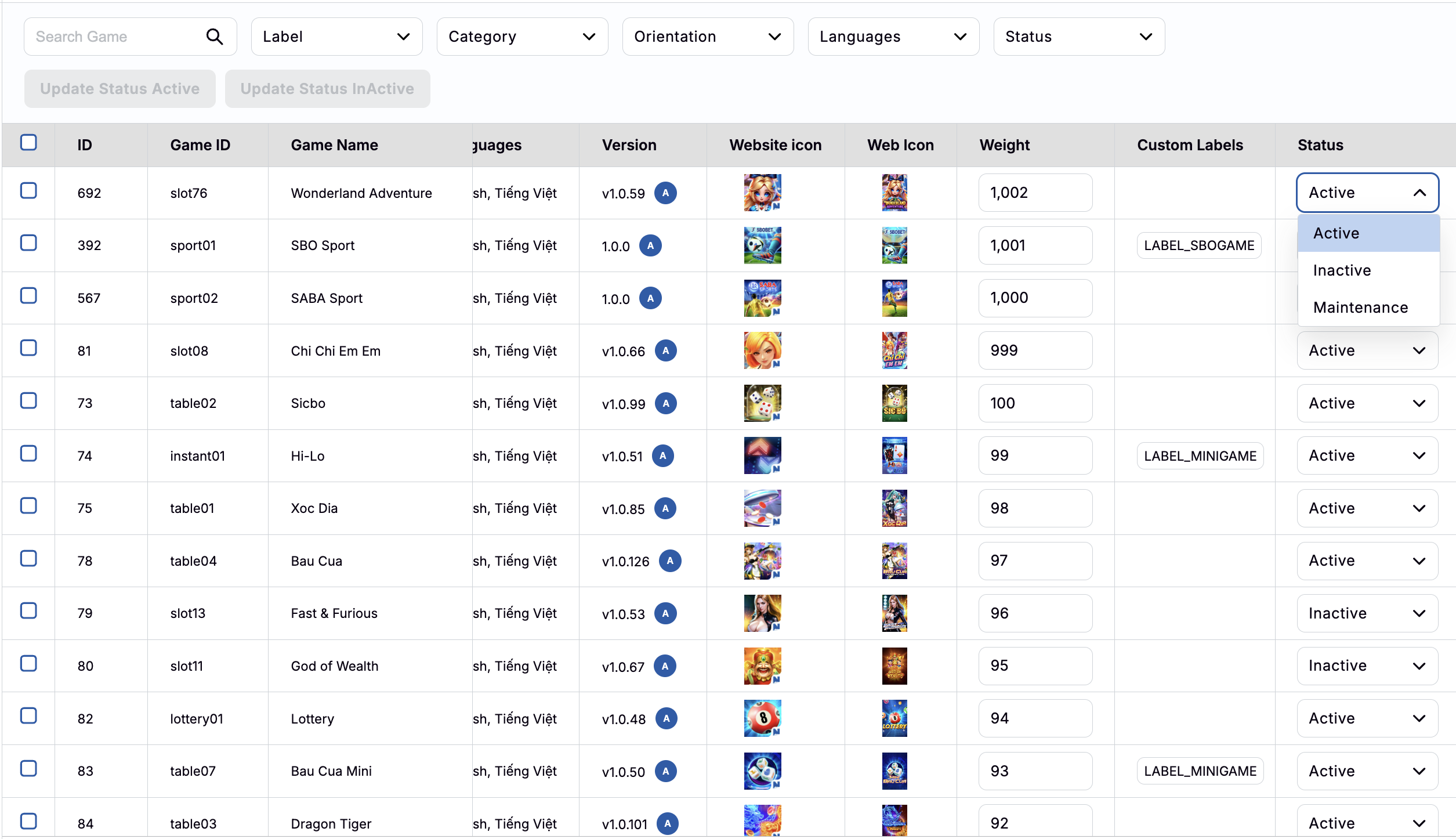Click God of Wealth website icon
This screenshot has height=839, width=1456.
click(762, 666)
